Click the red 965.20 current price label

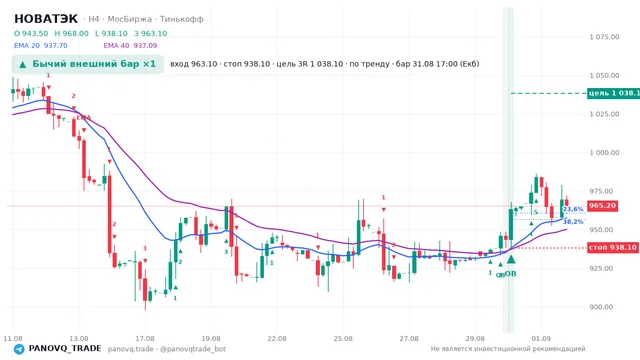602,205
